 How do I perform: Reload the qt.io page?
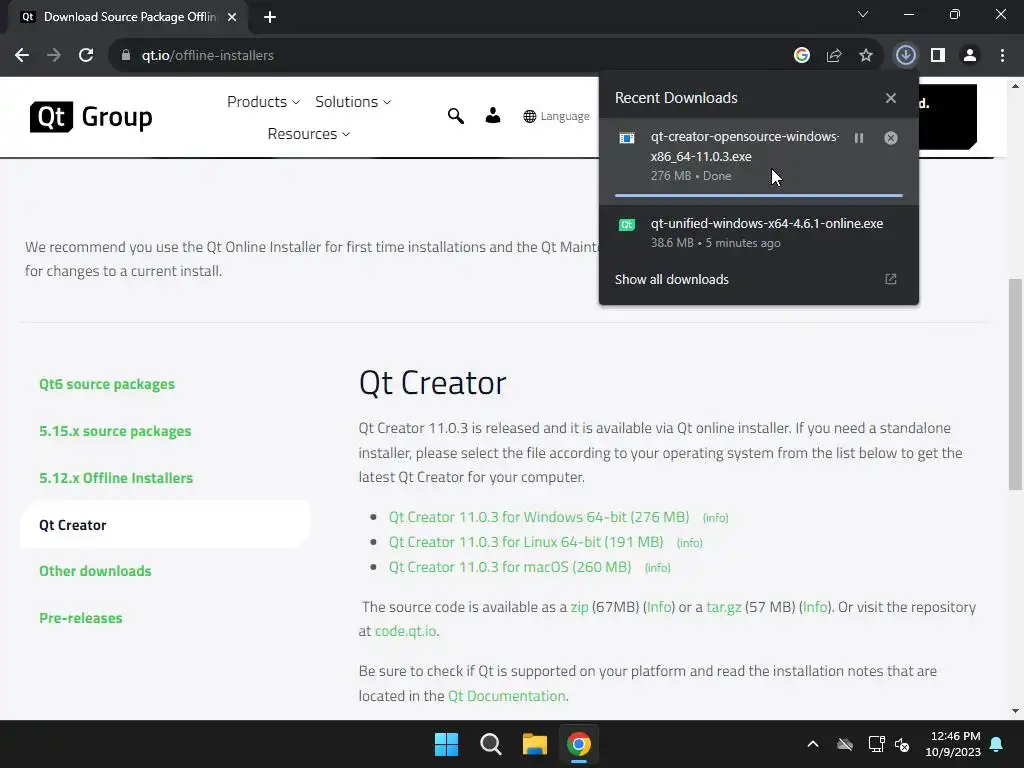pyautogui.click(x=86, y=56)
